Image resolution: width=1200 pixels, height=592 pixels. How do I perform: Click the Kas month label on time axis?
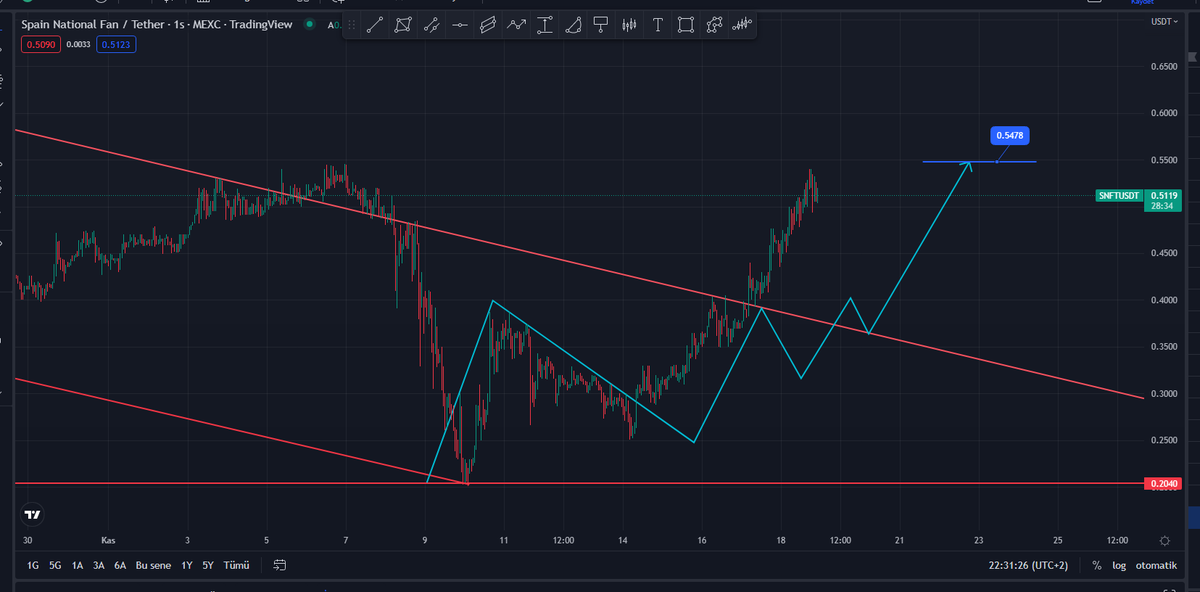point(107,540)
